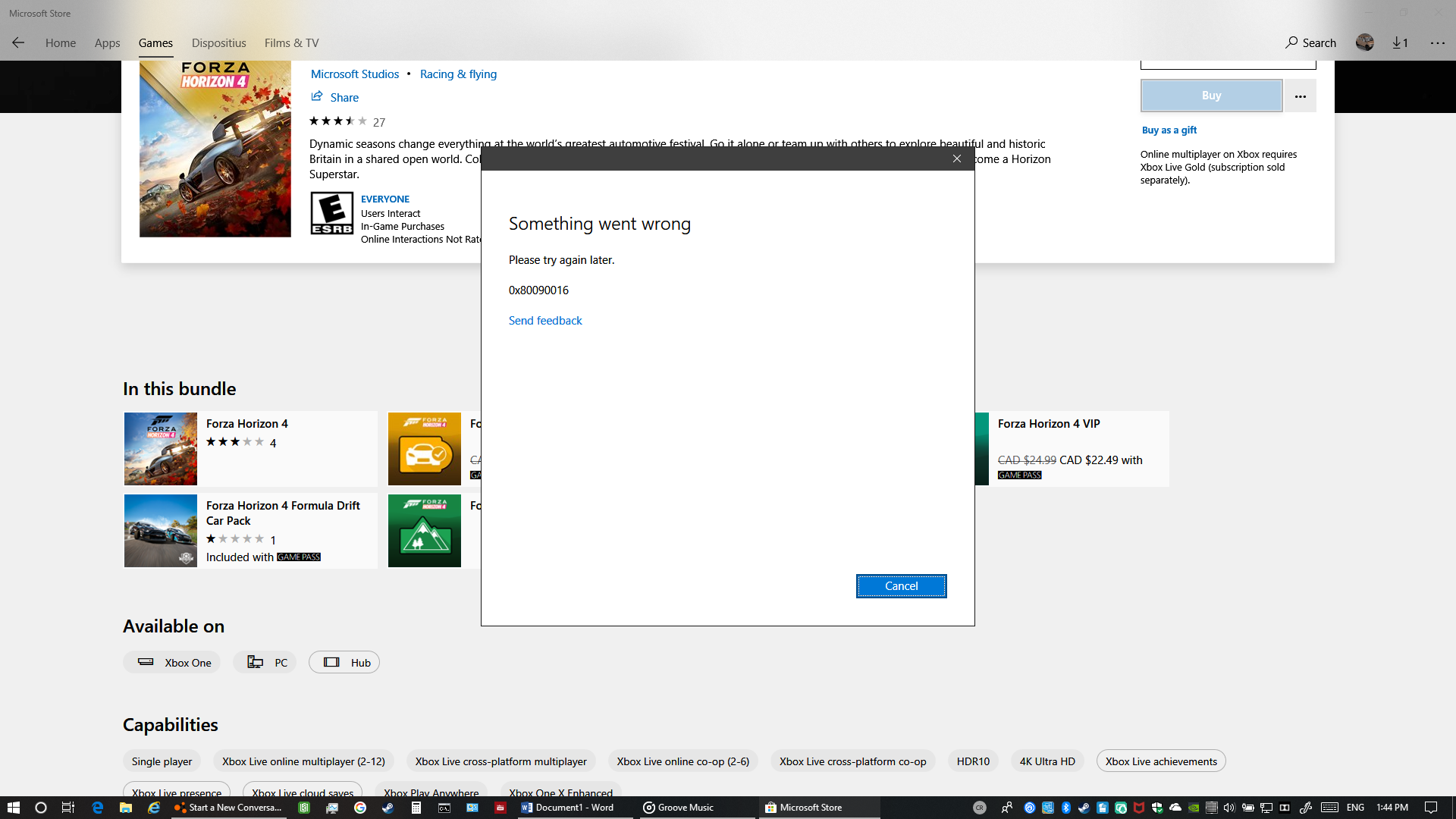The width and height of the screenshot is (1456, 819).
Task: Open Windows Security shield tray icon
Action: [1157, 808]
